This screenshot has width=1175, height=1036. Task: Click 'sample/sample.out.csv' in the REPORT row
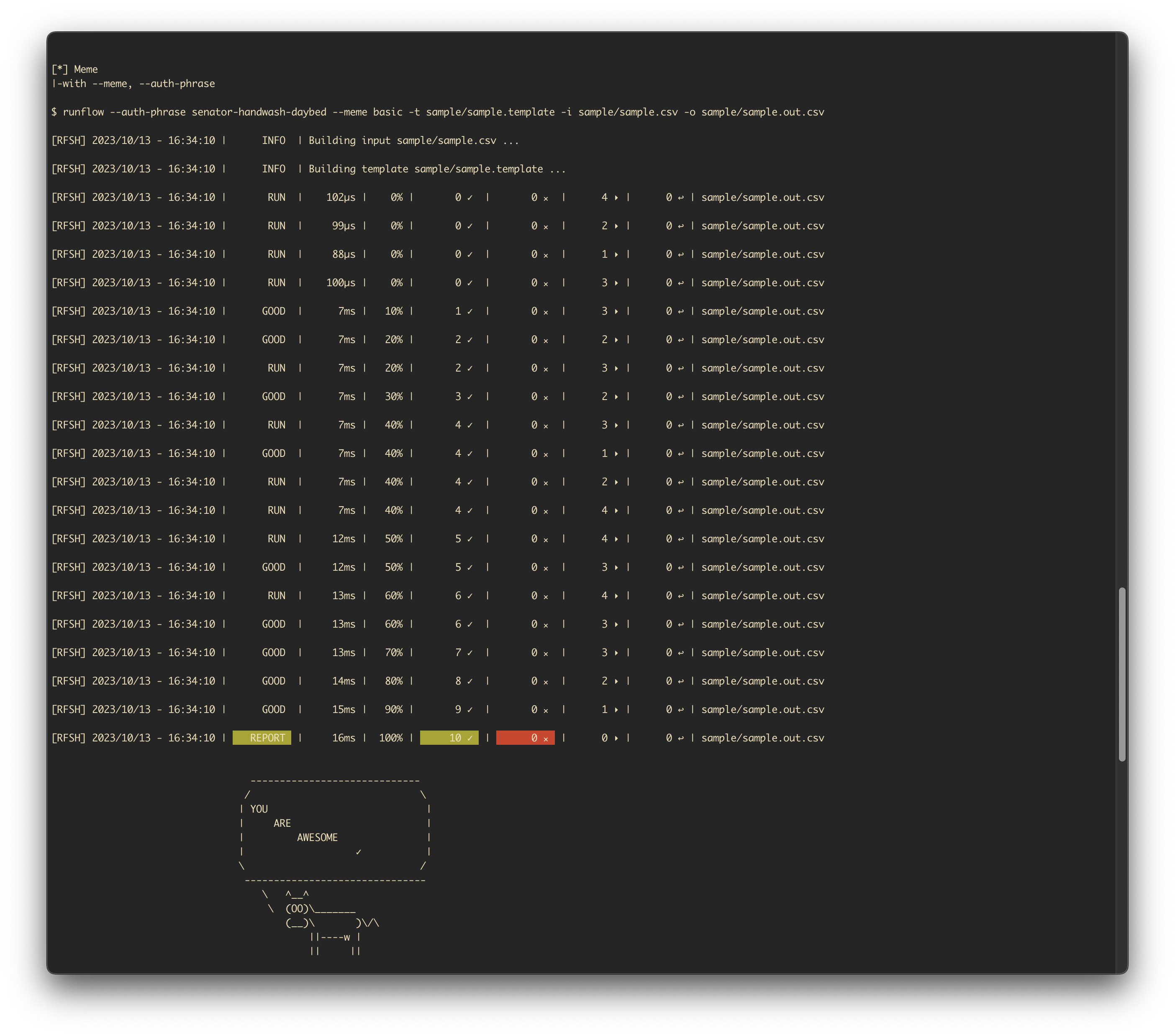tap(762, 738)
